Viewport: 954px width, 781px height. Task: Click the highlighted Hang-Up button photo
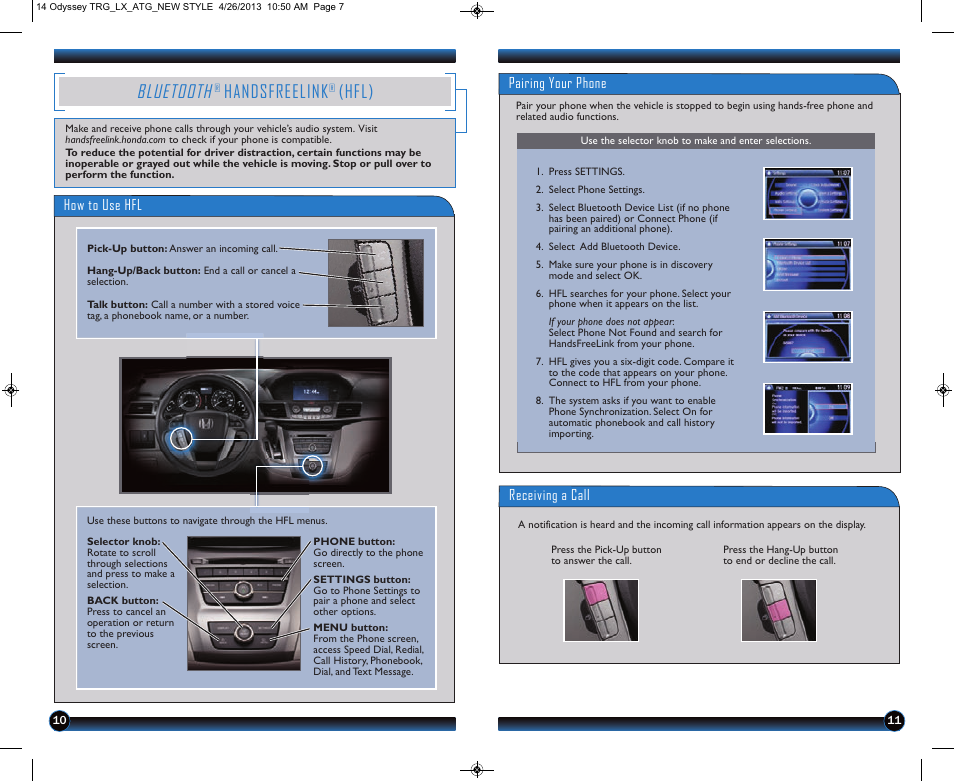(x=779, y=610)
